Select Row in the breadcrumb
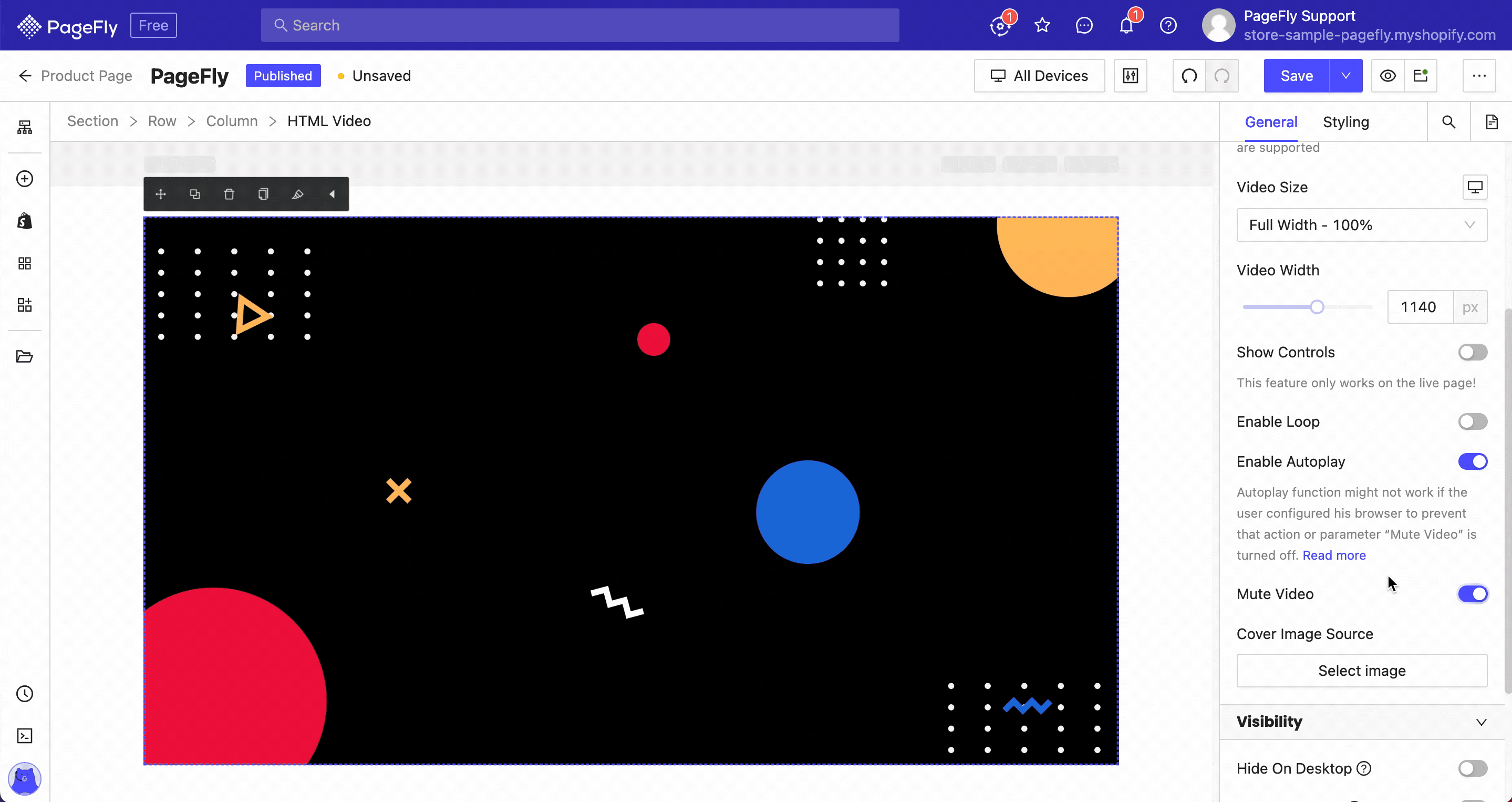Image resolution: width=1512 pixels, height=802 pixels. [x=162, y=121]
